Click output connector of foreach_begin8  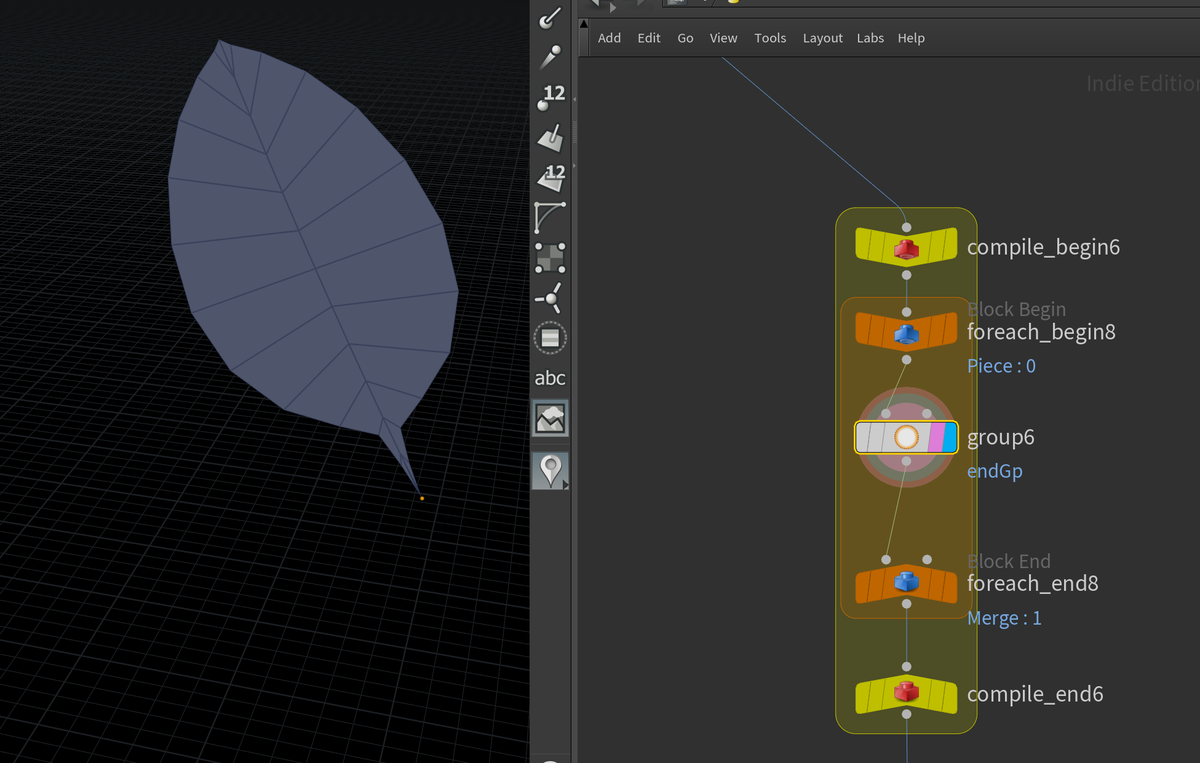coord(906,359)
